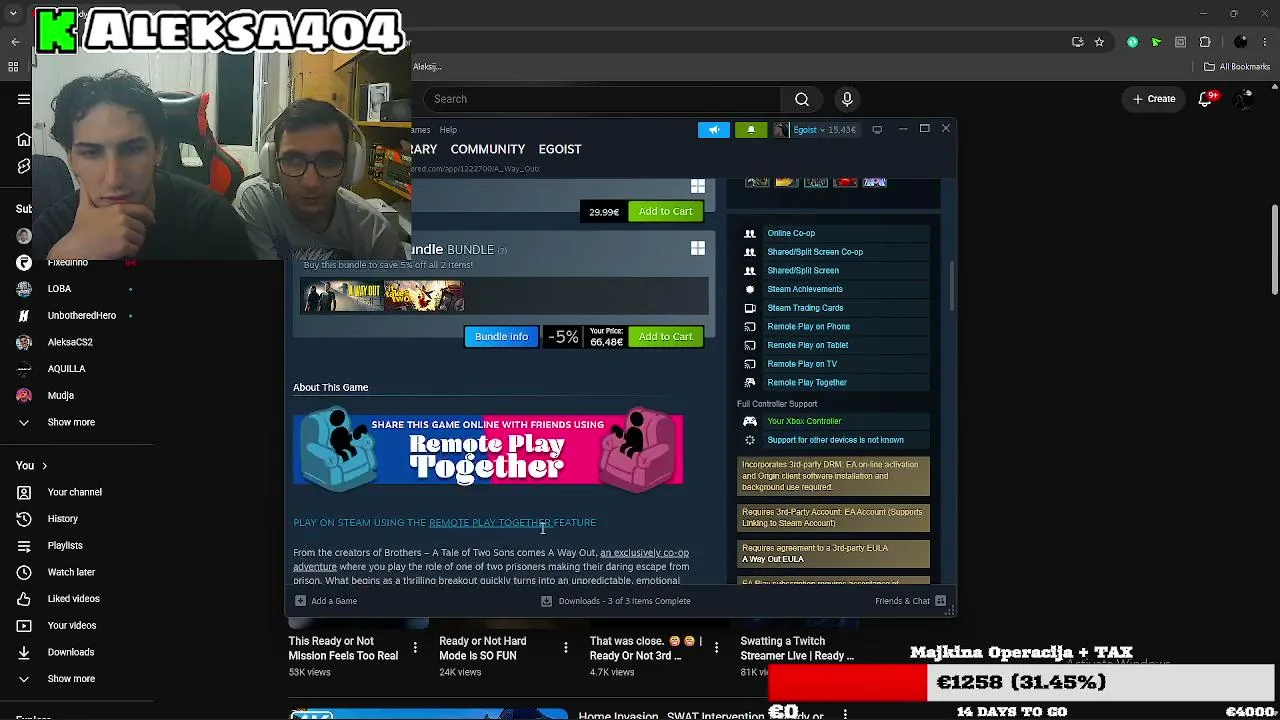This screenshot has width=1280, height=720.
Task: Open the Help menu in Steam
Action: tap(448, 130)
